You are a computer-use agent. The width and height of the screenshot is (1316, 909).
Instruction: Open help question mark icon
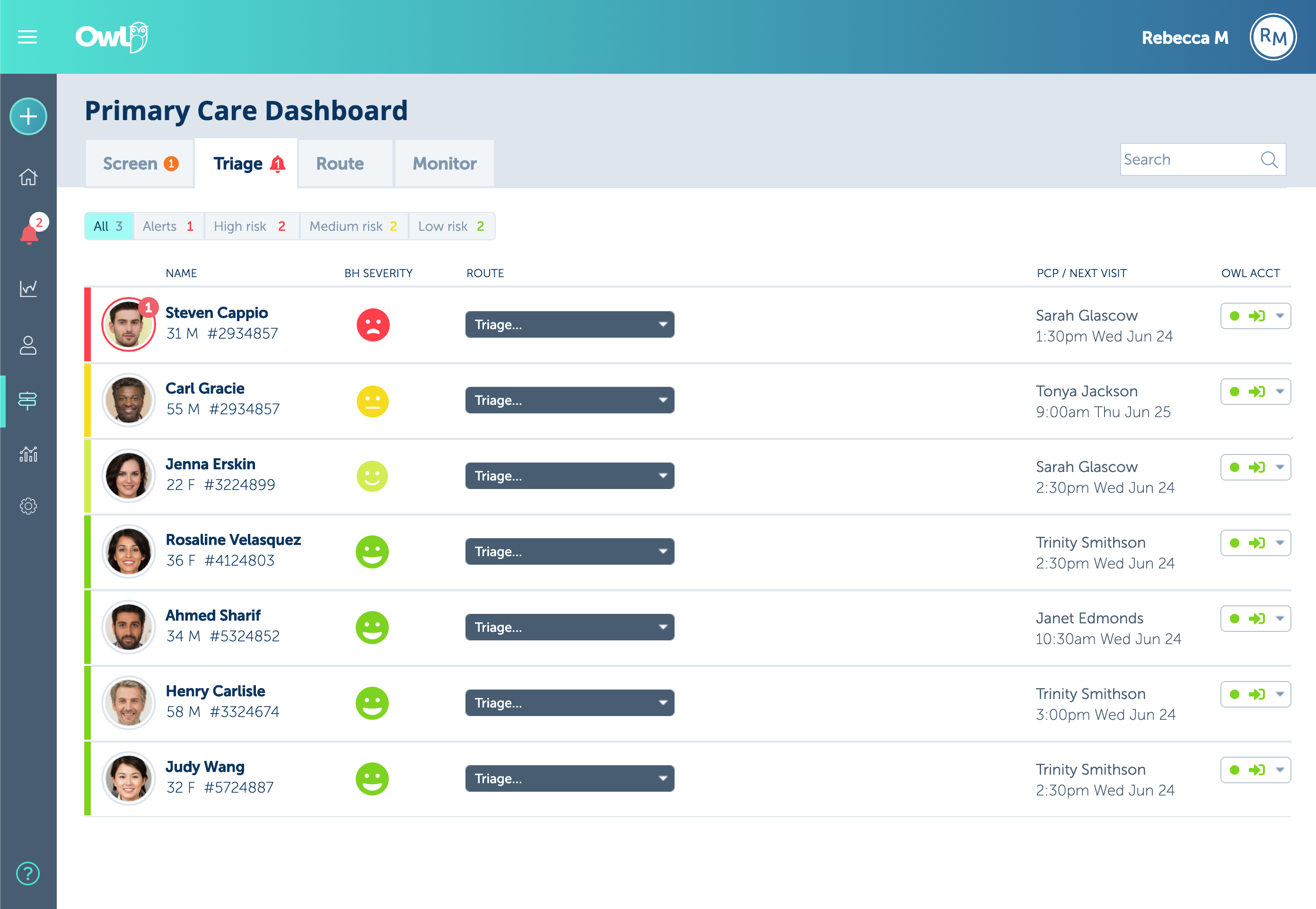pyautogui.click(x=28, y=873)
